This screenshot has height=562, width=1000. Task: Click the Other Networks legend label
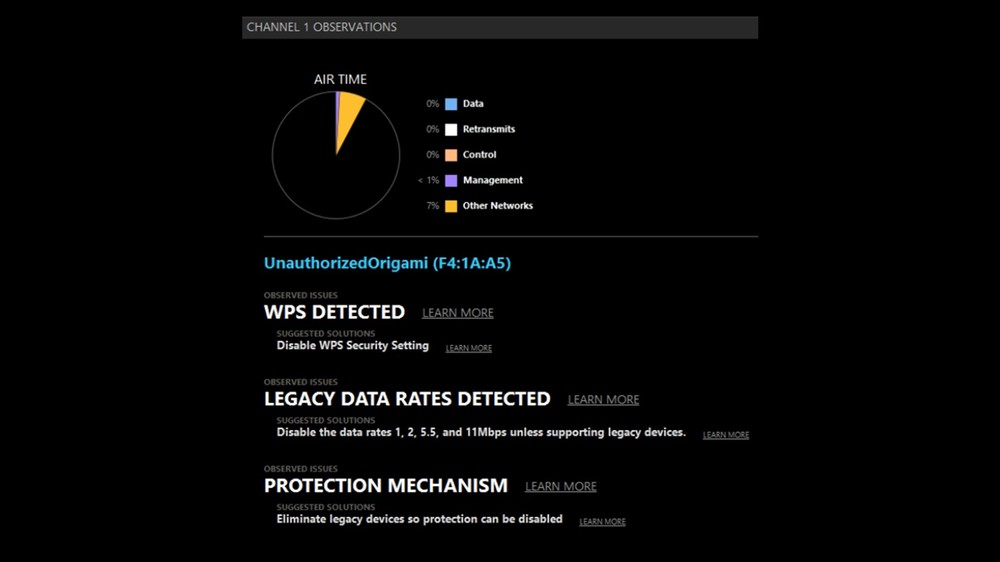(497, 206)
